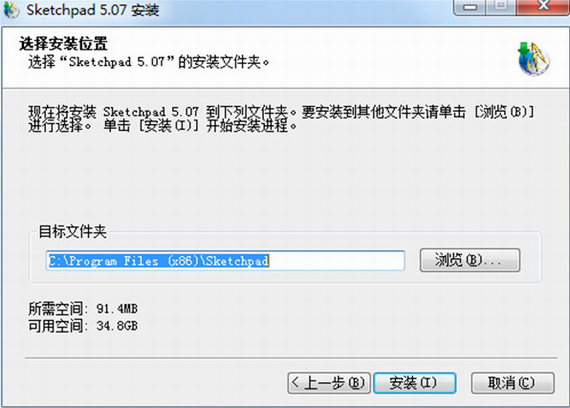Click the 所需空间: 91.4MB text
This screenshot has width=570, height=408.
pos(83,309)
